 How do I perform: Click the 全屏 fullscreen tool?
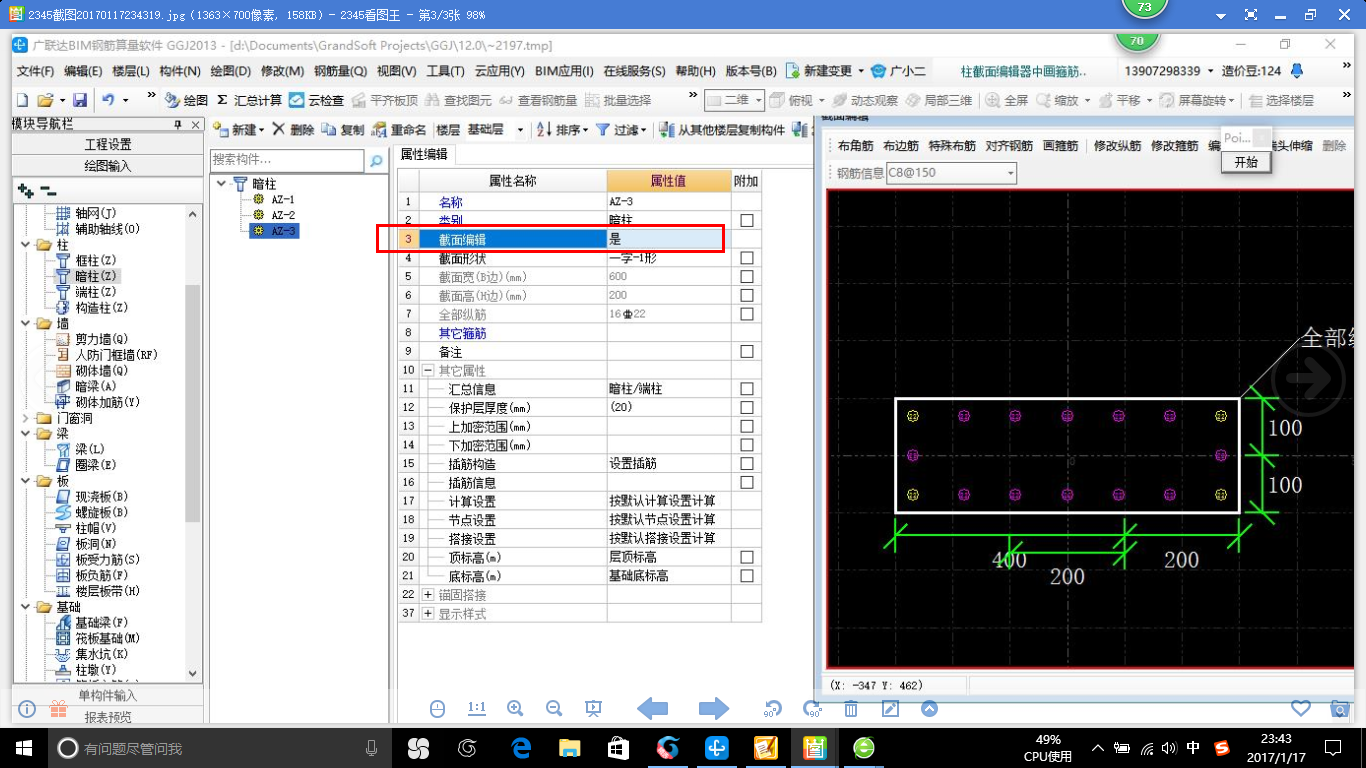click(1007, 100)
